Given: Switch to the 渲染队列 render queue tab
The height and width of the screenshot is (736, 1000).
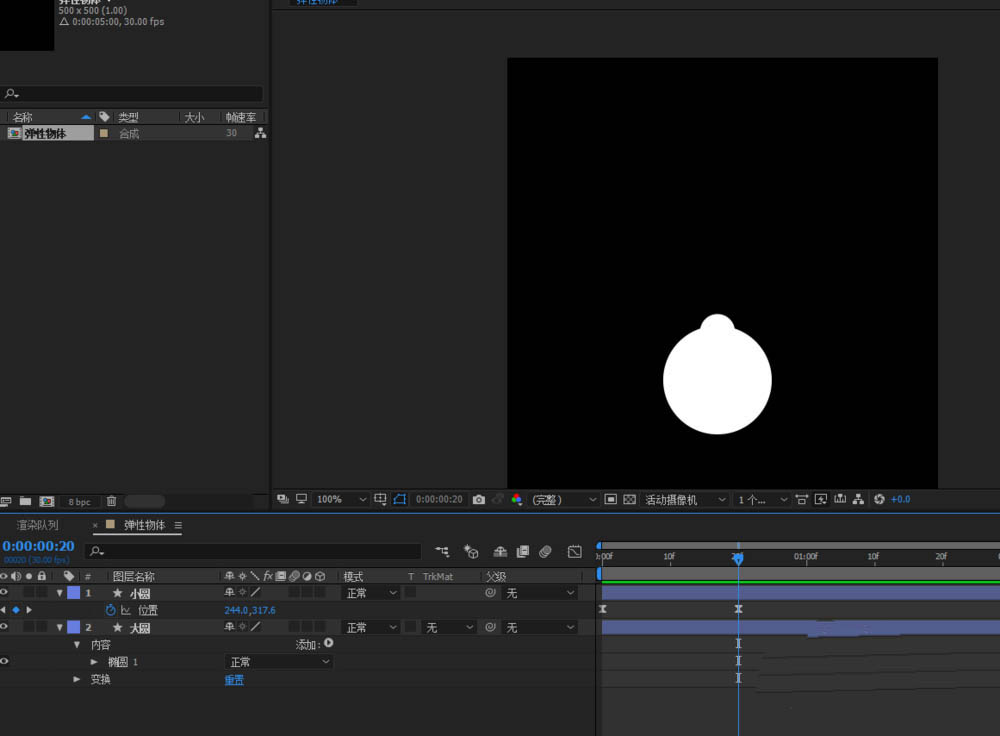Looking at the screenshot, I should click(x=38, y=525).
